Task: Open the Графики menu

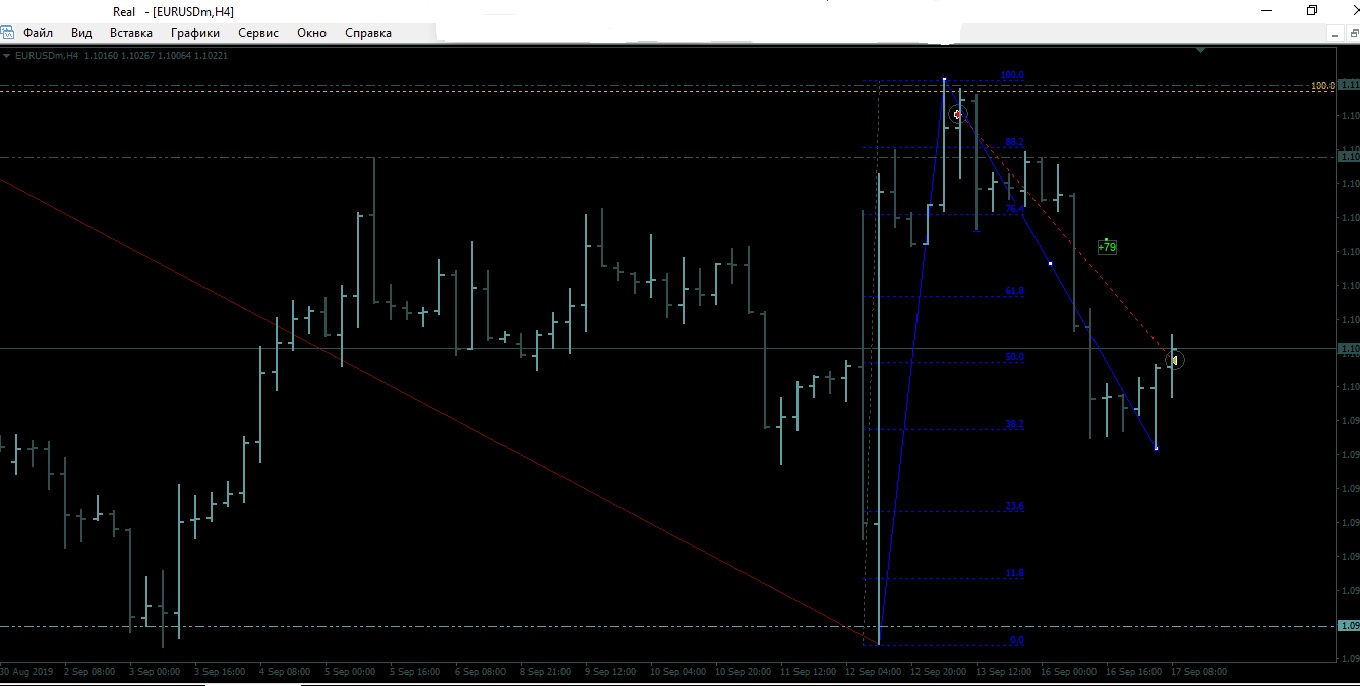Action: pyautogui.click(x=195, y=33)
